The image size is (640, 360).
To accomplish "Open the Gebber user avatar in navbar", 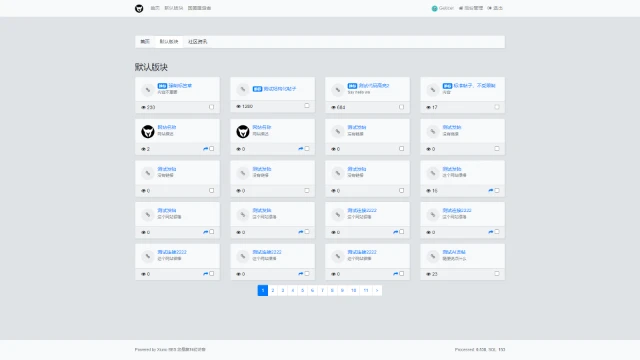I will pos(434,8).
